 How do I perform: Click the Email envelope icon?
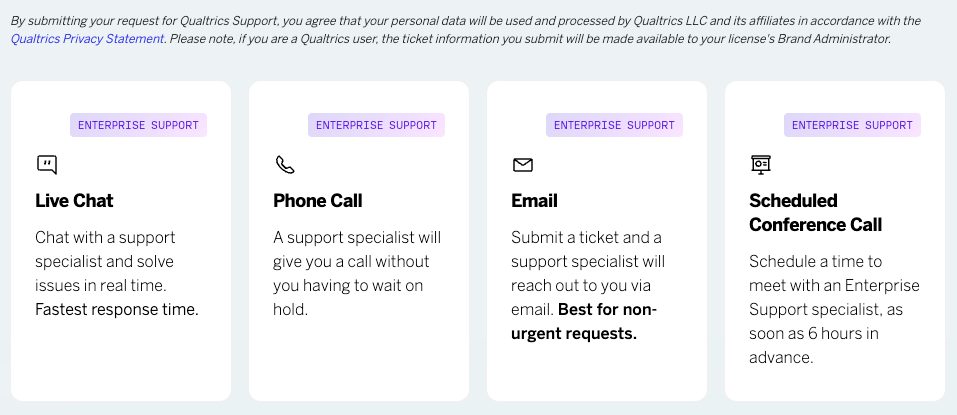coord(523,165)
